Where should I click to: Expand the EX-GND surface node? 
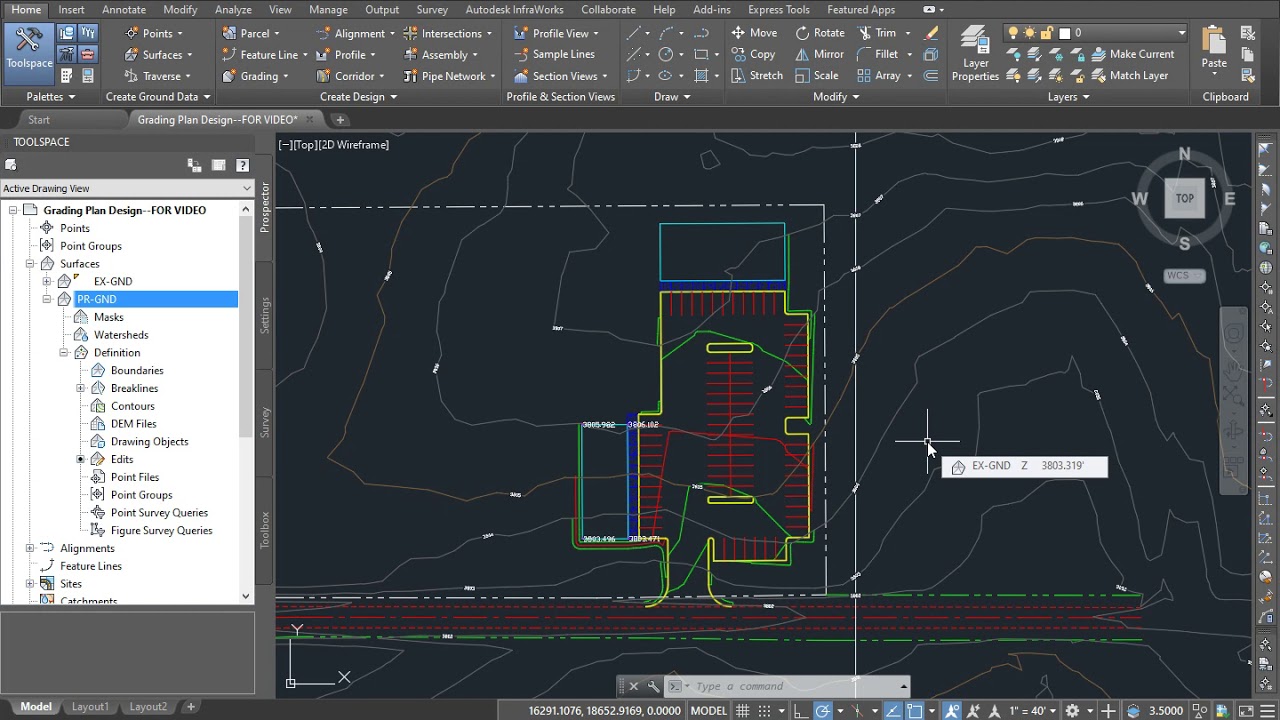[x=47, y=281]
